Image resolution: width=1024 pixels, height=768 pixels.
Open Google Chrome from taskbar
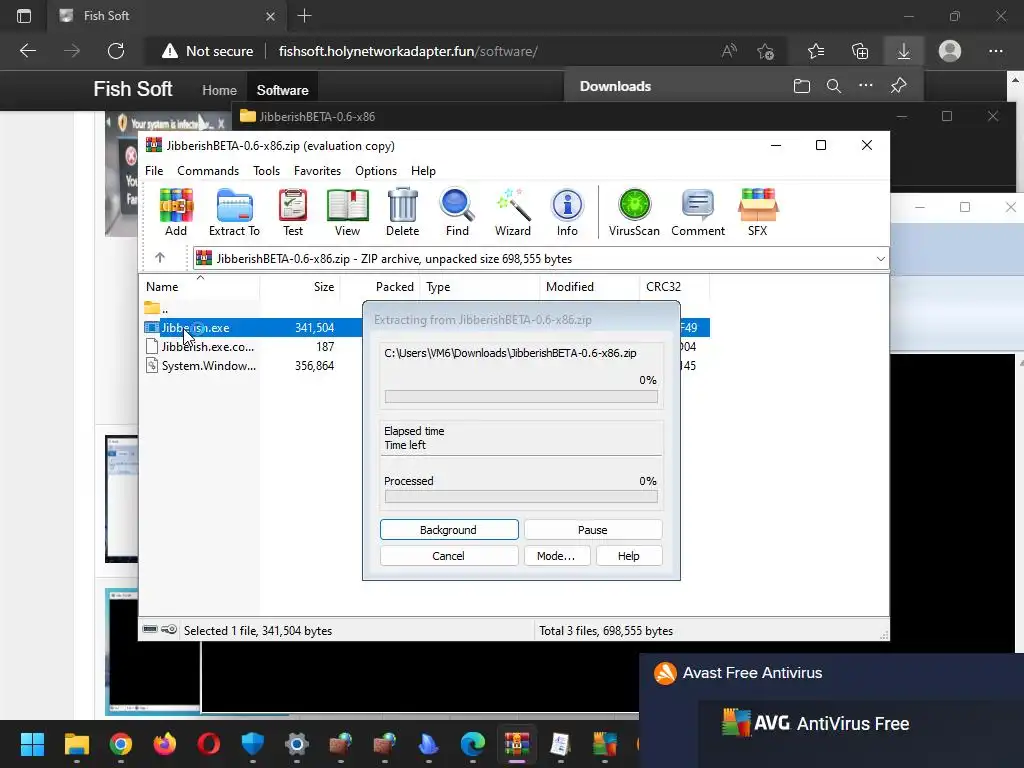pyautogui.click(x=121, y=744)
